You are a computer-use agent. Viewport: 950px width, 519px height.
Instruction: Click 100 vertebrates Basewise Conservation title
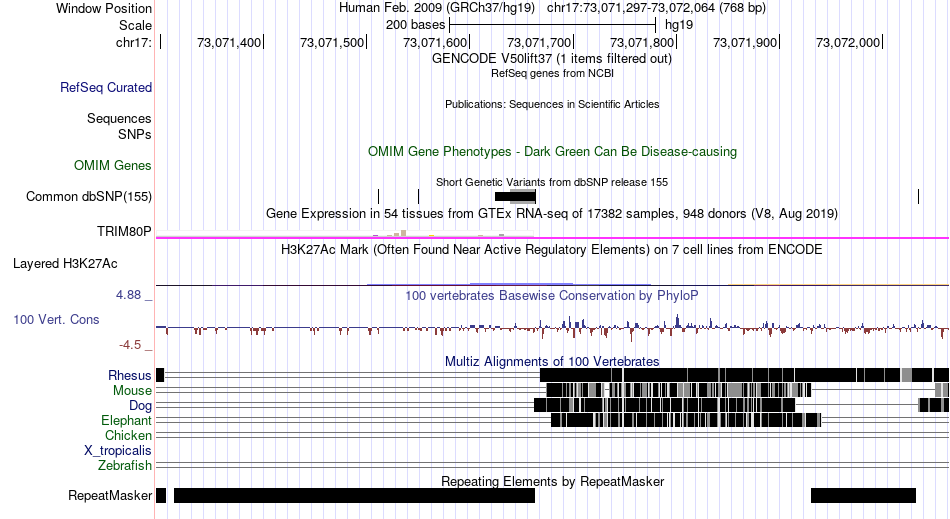pos(552,296)
